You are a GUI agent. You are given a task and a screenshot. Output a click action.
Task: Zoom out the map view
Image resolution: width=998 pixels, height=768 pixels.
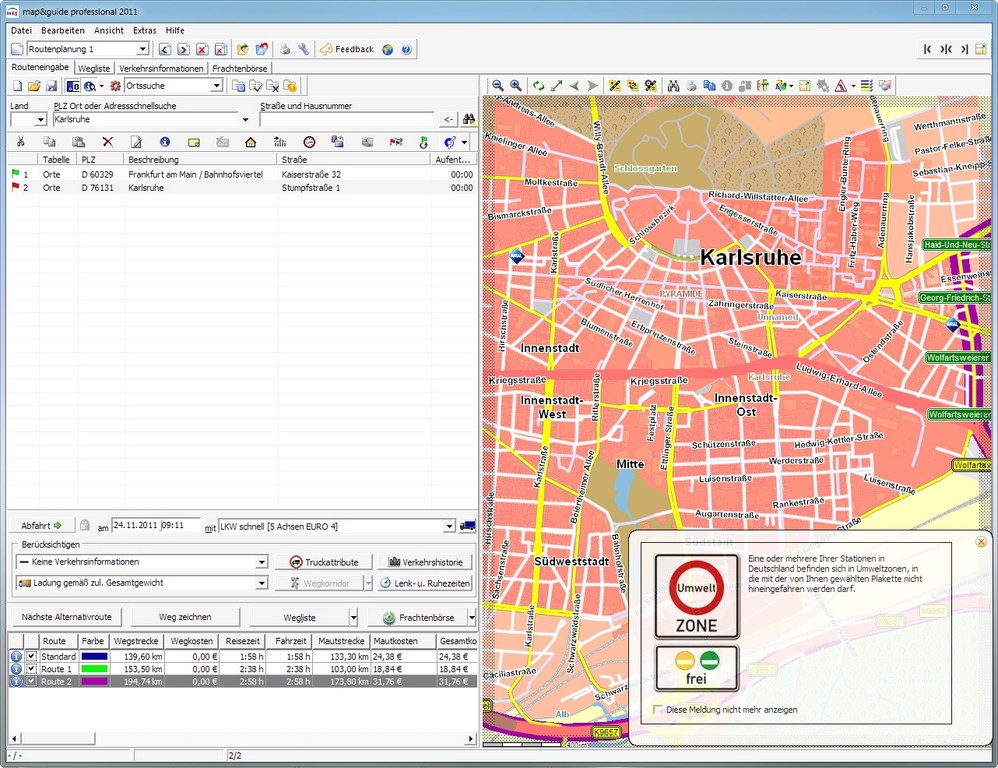tap(498, 85)
